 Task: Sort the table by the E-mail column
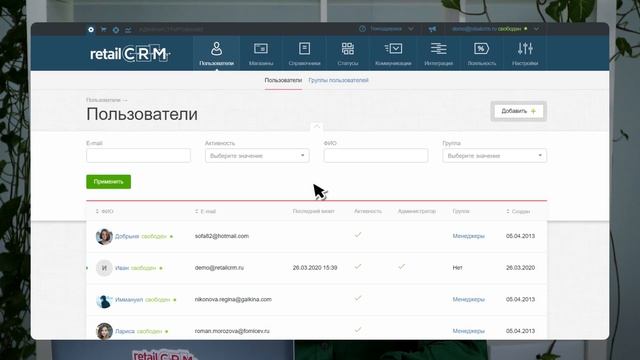click(205, 211)
